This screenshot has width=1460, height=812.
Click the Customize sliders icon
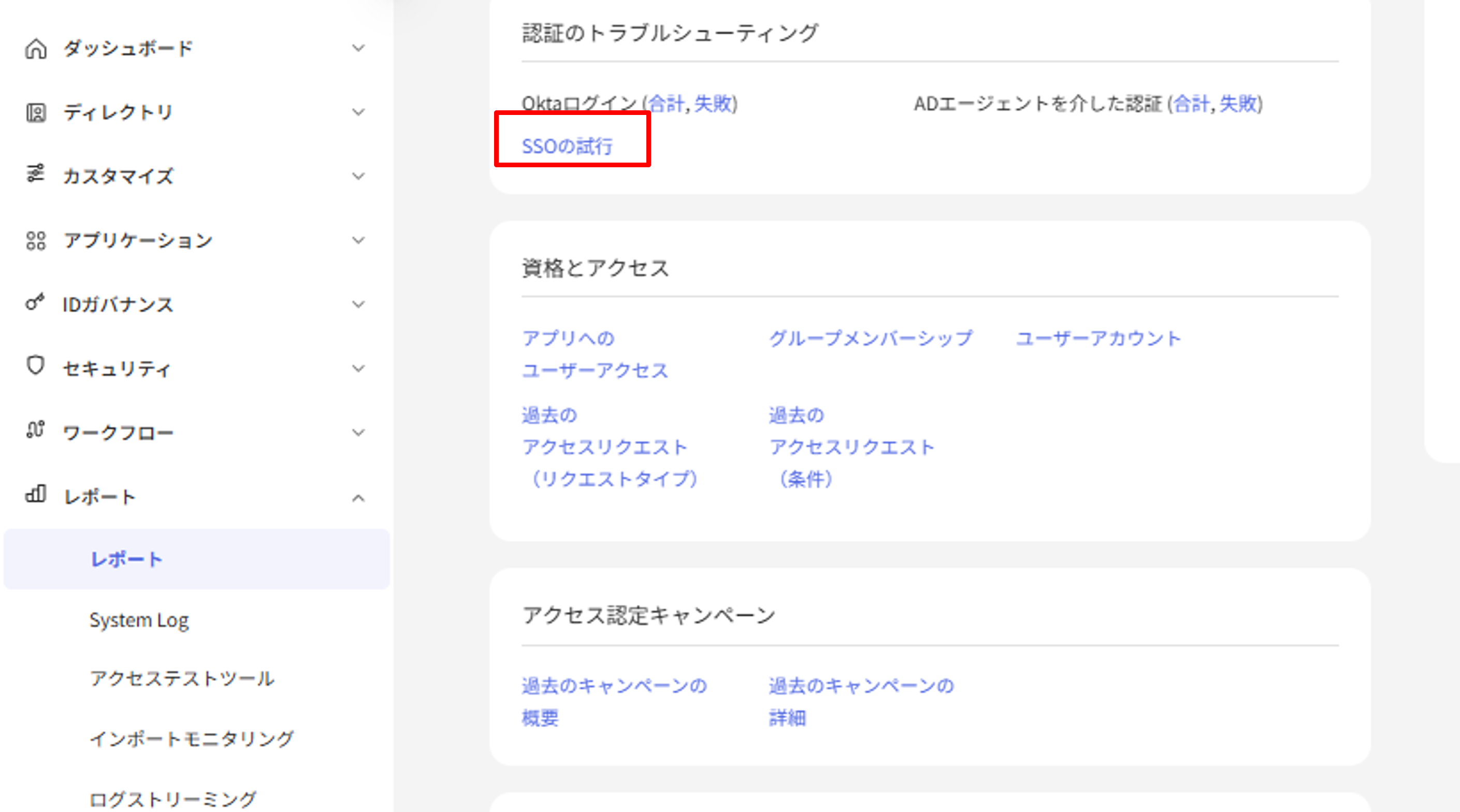point(36,173)
